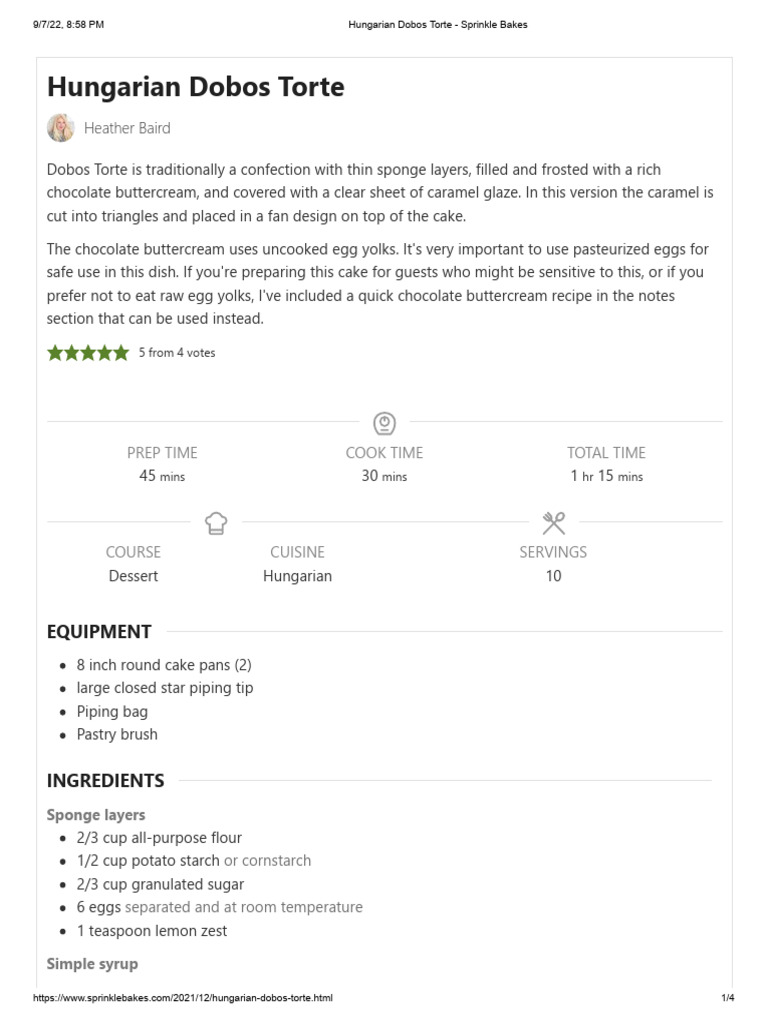Click the first rating star
The image size is (768, 1024).
coord(55,352)
